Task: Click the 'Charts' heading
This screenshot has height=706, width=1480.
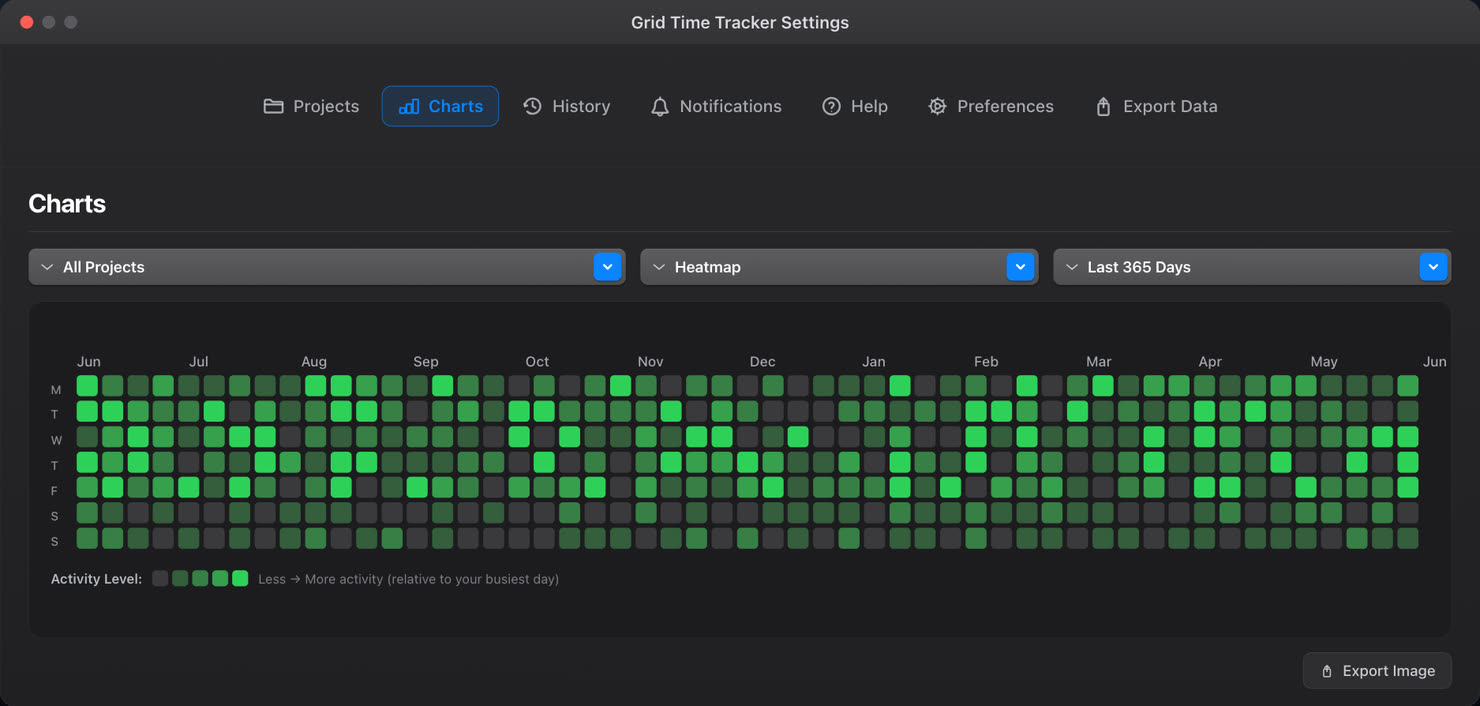Action: tap(67, 204)
